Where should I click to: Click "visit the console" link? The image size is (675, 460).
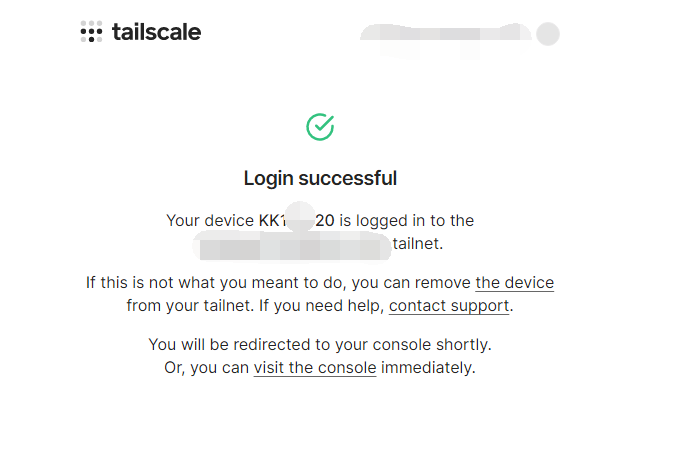(315, 368)
